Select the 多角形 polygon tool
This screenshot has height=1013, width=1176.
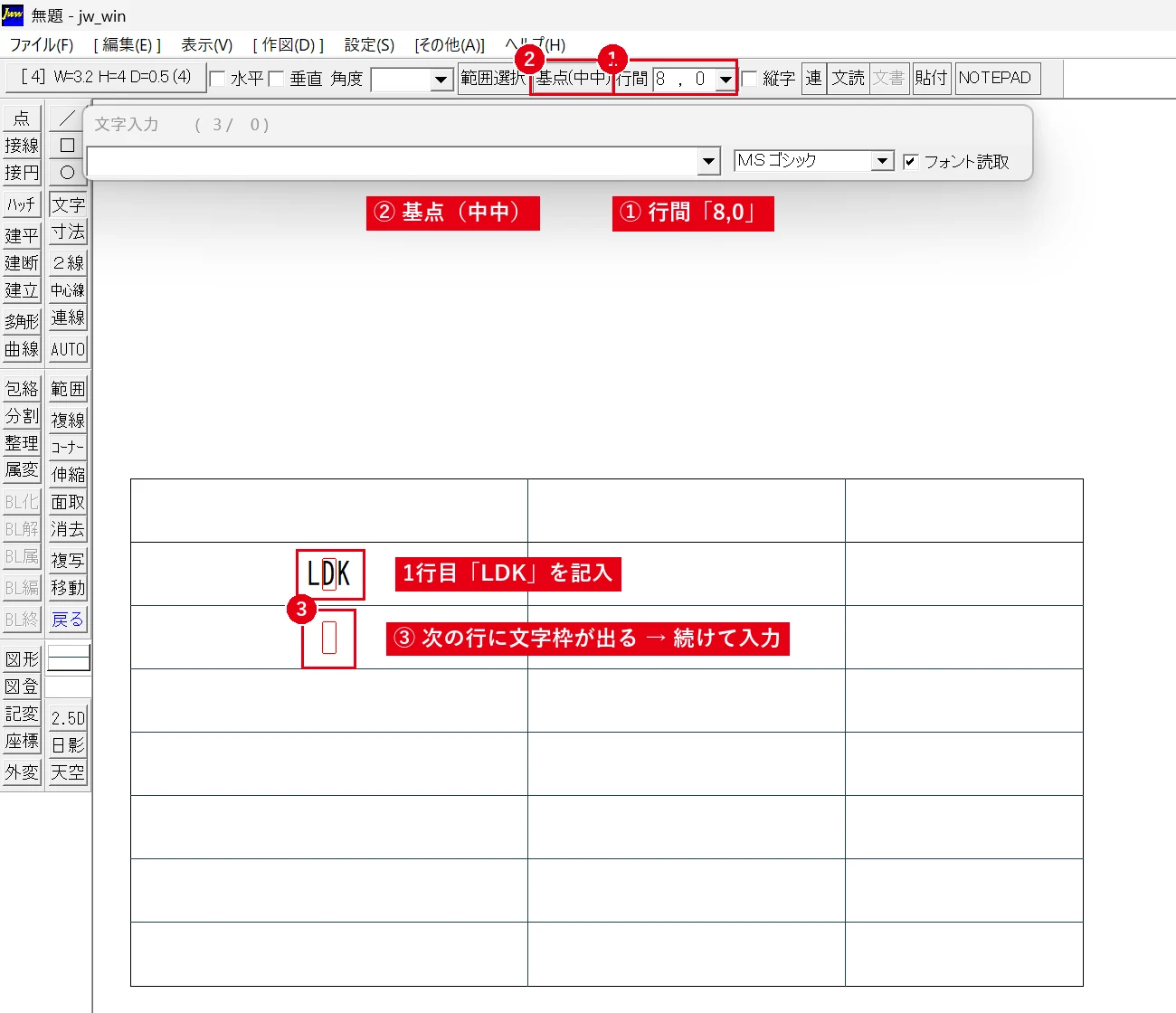coord(22,321)
